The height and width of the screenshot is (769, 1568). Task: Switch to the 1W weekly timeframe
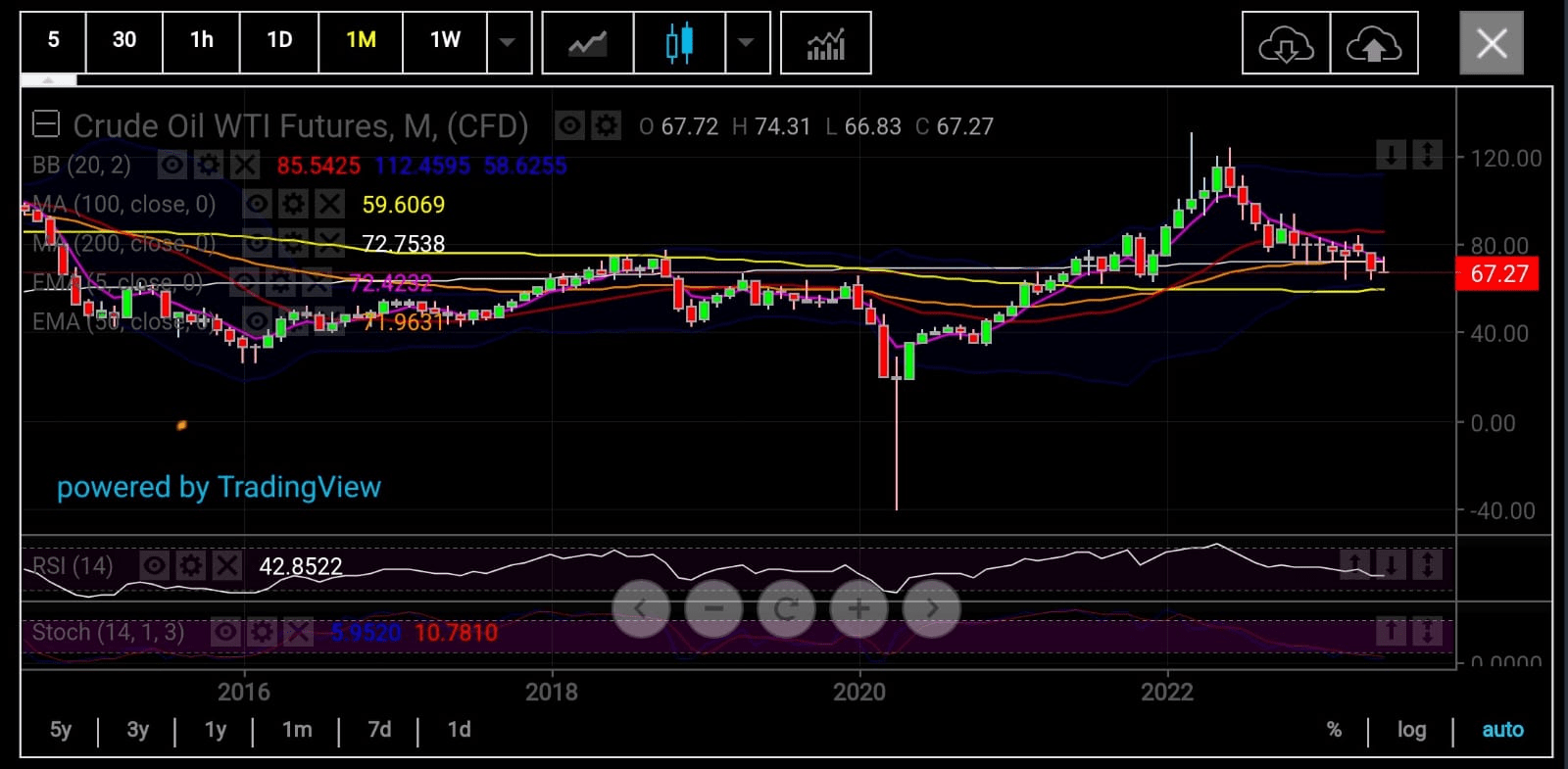tap(445, 42)
